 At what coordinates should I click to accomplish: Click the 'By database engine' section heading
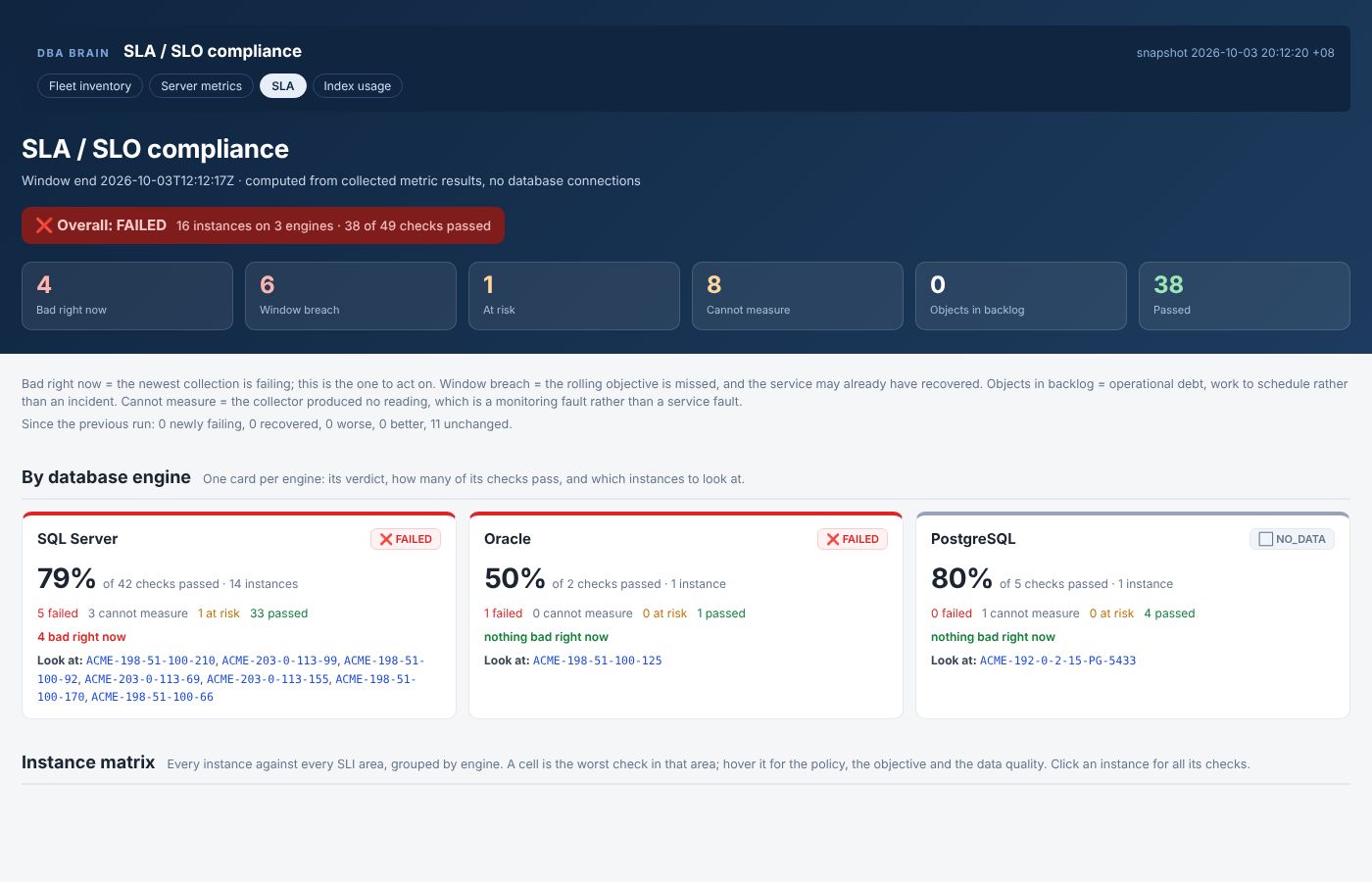106,477
